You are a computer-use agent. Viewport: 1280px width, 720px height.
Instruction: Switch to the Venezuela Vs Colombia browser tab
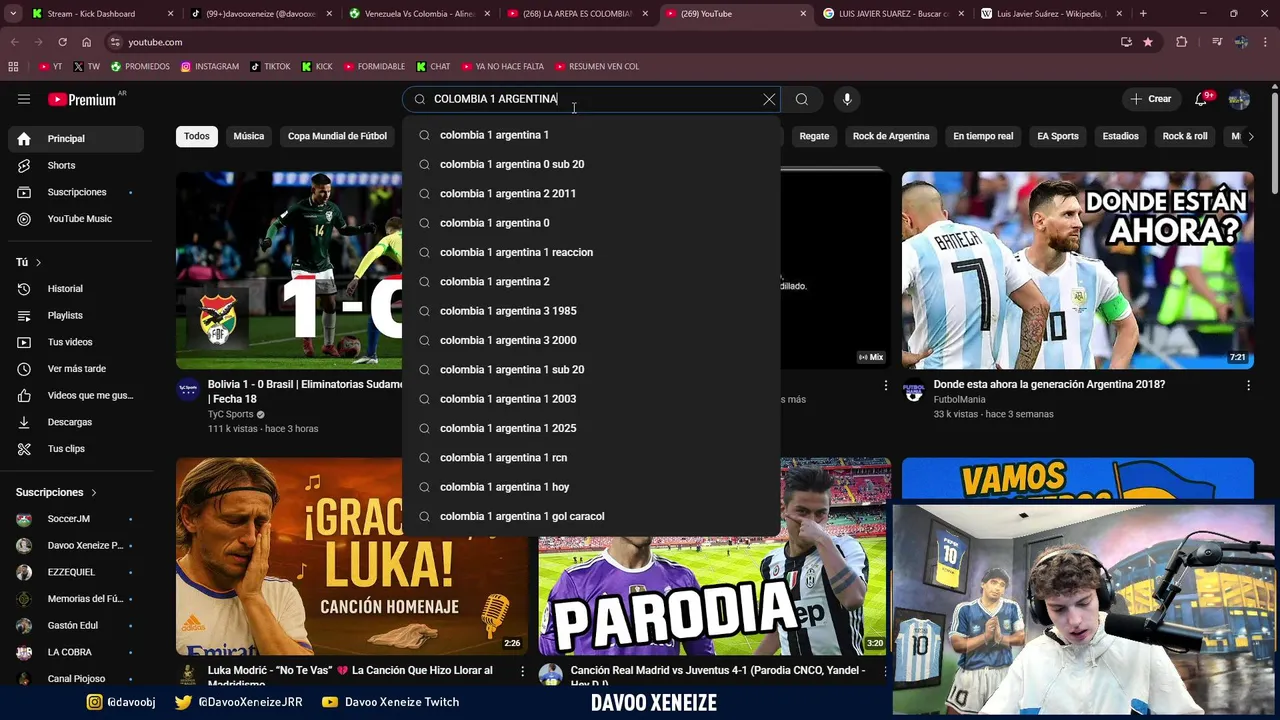point(419,14)
